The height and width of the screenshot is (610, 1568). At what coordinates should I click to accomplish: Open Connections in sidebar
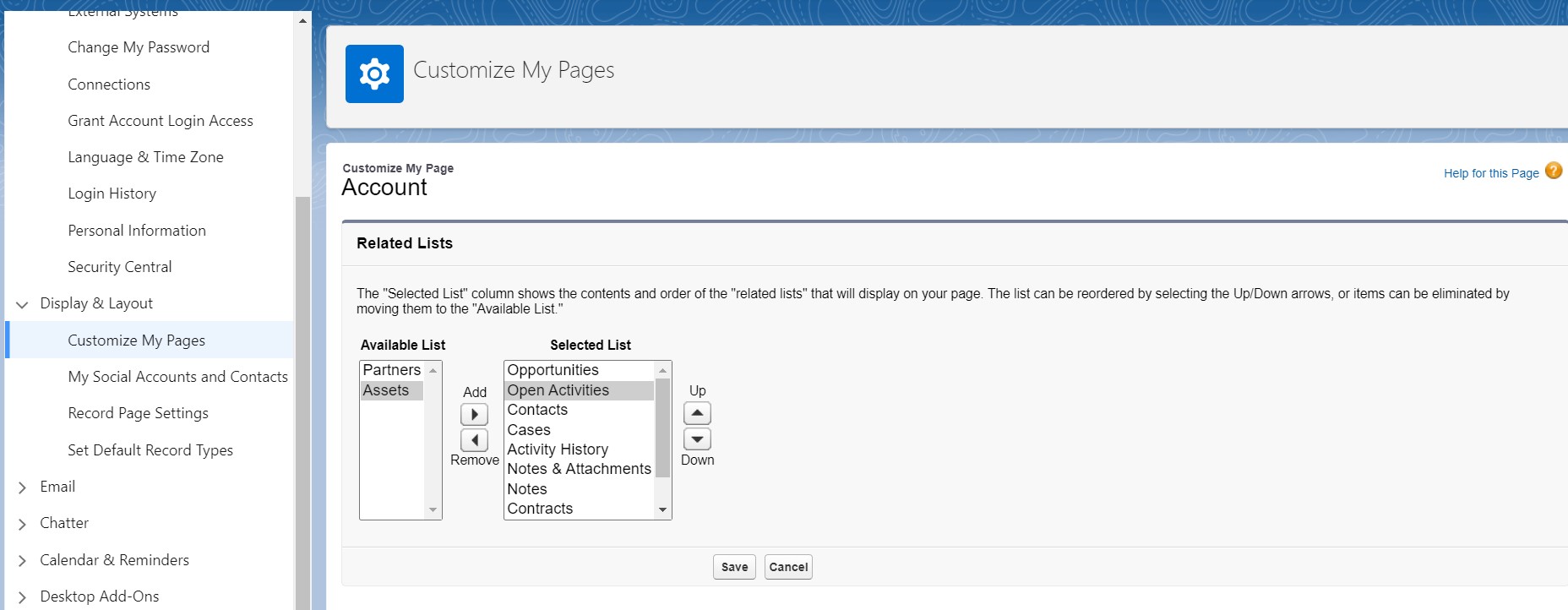(109, 84)
